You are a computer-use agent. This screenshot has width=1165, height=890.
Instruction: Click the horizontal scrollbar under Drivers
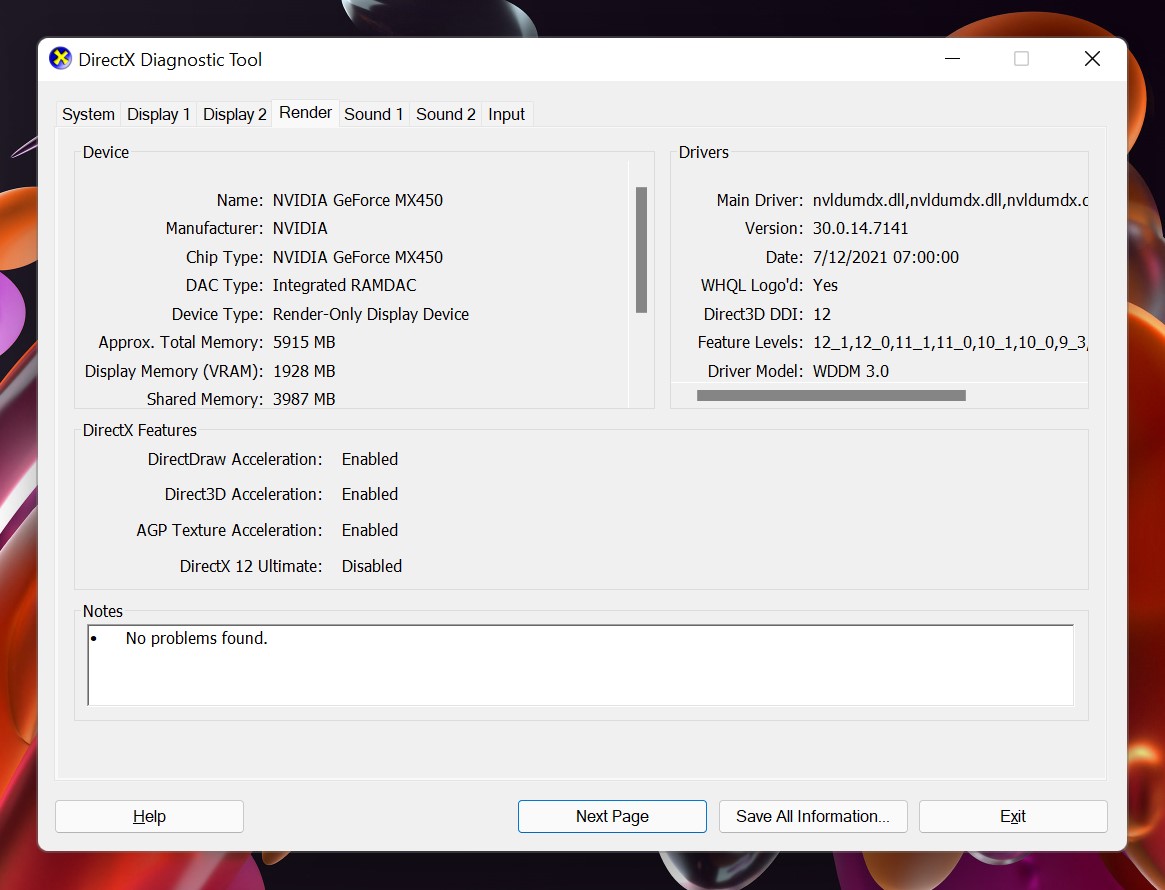click(831, 395)
